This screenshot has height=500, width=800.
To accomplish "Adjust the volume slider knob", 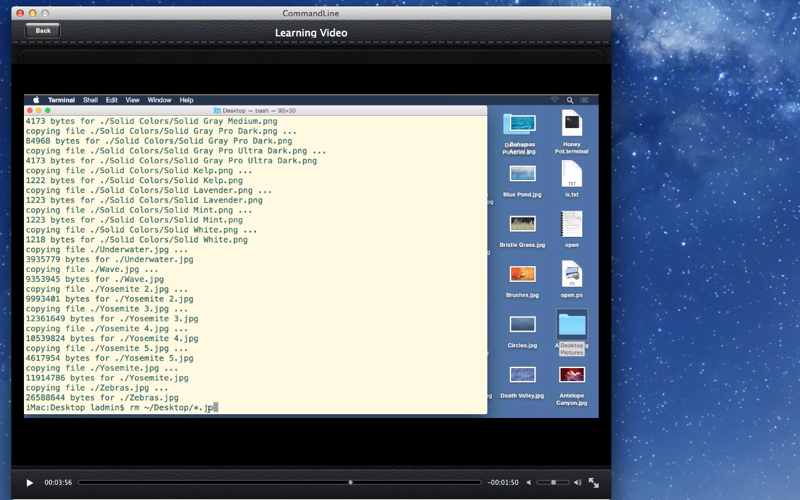I will (x=553, y=482).
